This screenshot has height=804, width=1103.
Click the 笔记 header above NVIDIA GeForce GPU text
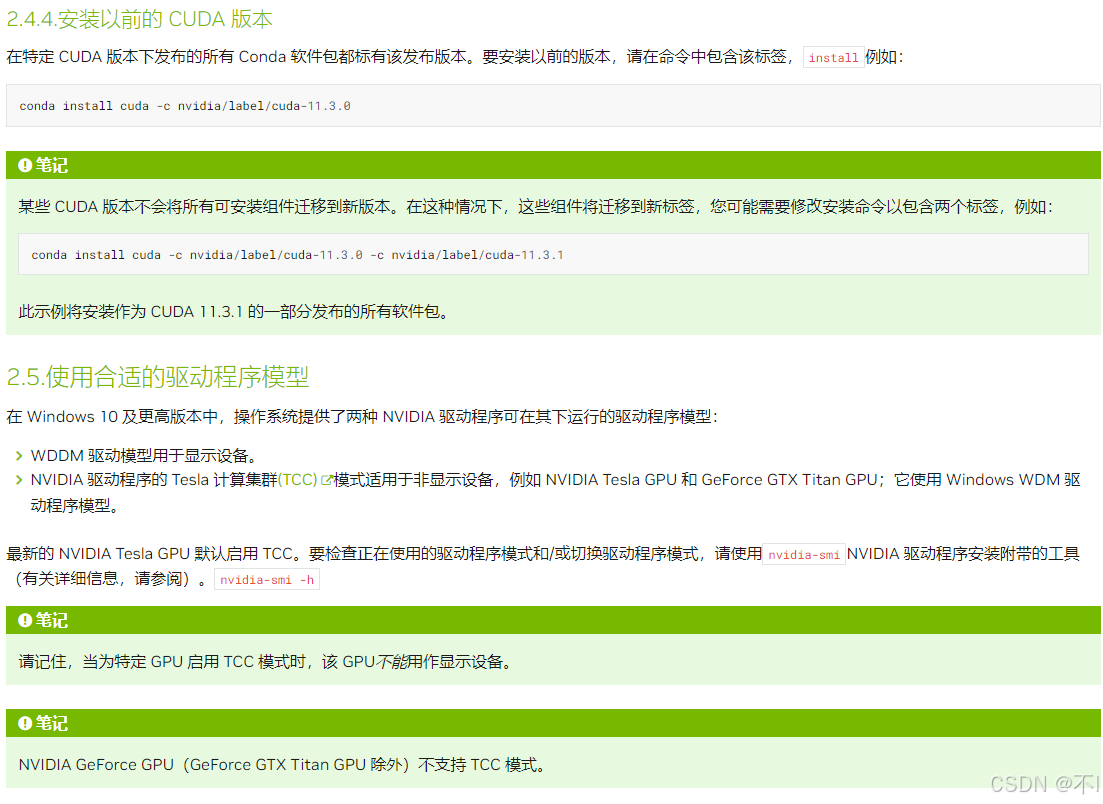tap(551, 723)
